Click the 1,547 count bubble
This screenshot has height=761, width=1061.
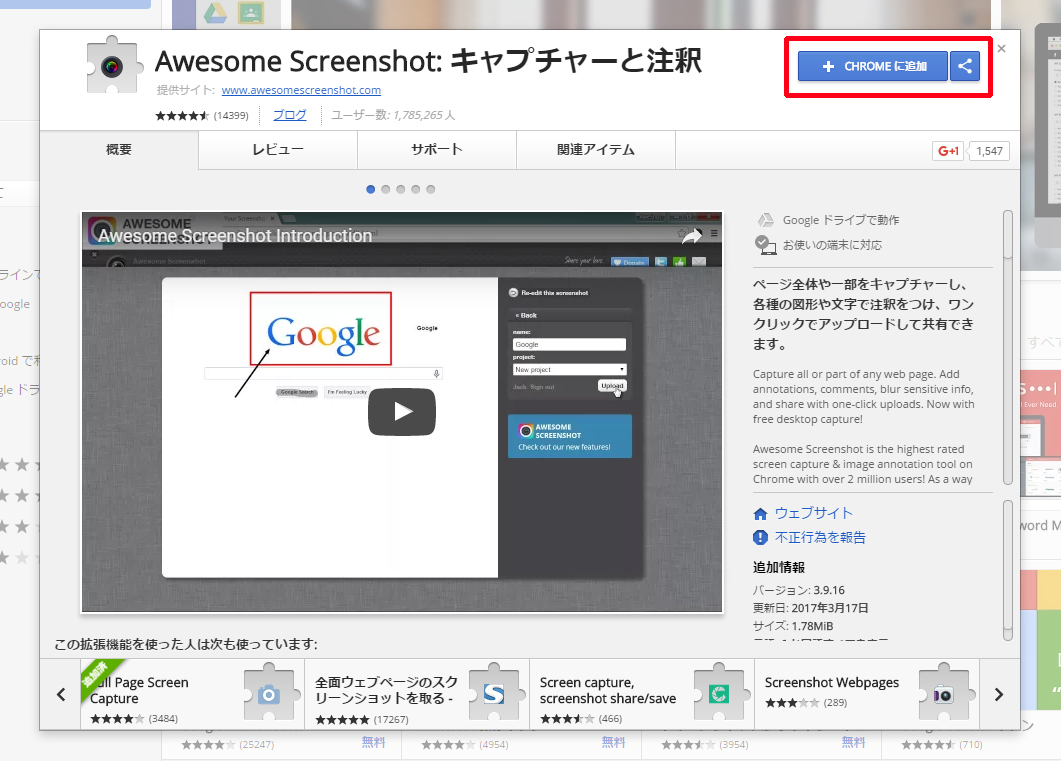click(989, 151)
